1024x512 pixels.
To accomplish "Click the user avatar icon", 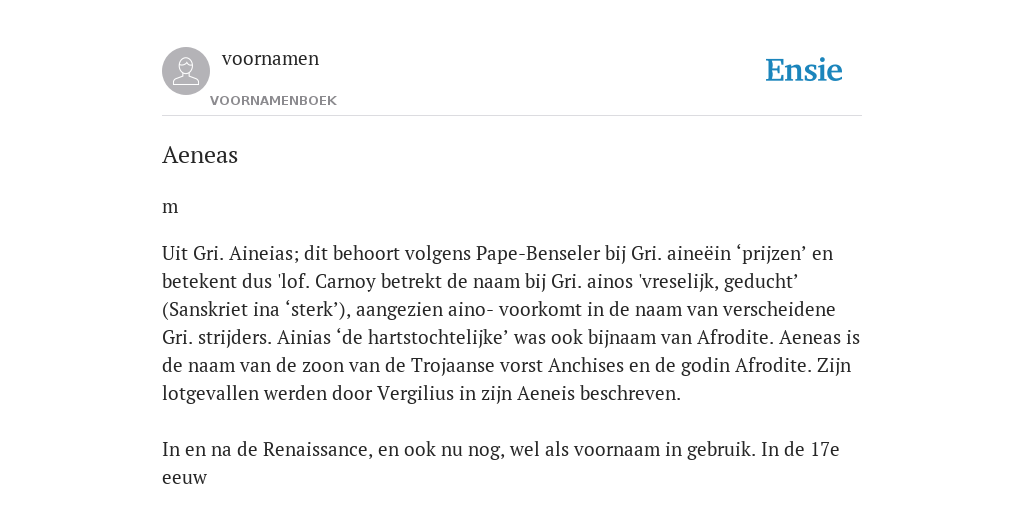I will pyautogui.click(x=186, y=71).
